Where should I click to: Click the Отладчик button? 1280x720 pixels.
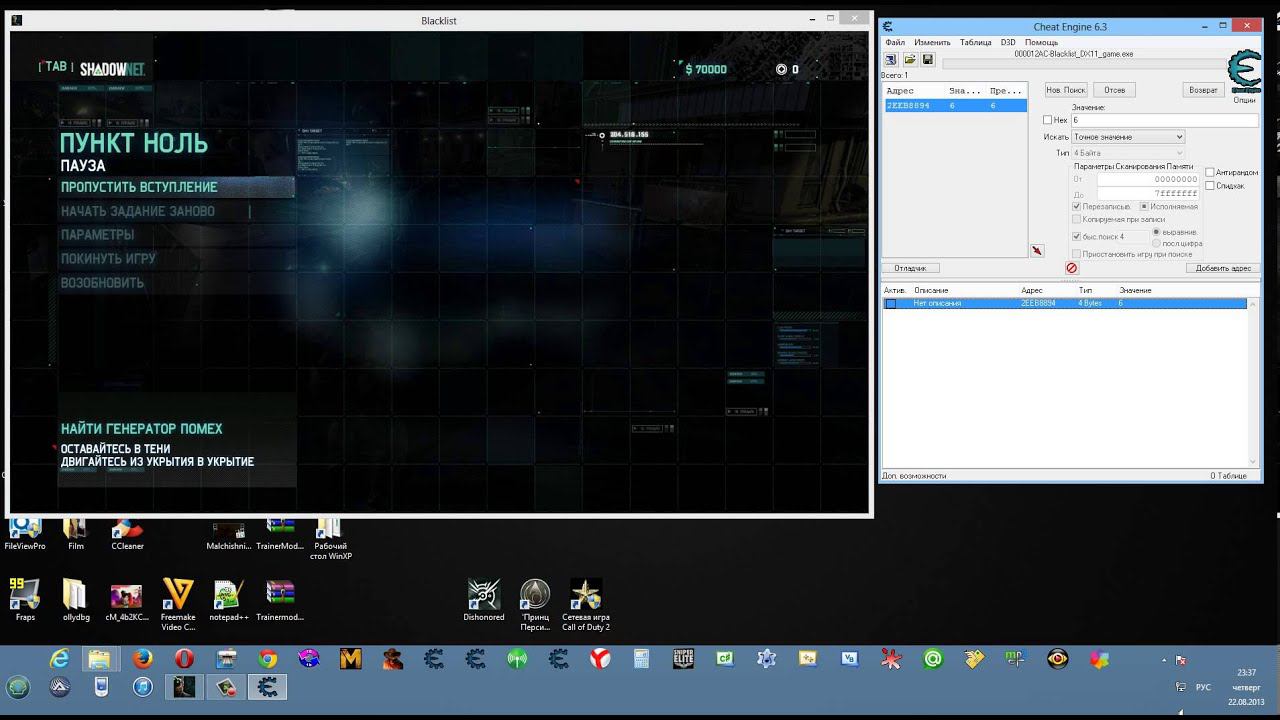[910, 268]
